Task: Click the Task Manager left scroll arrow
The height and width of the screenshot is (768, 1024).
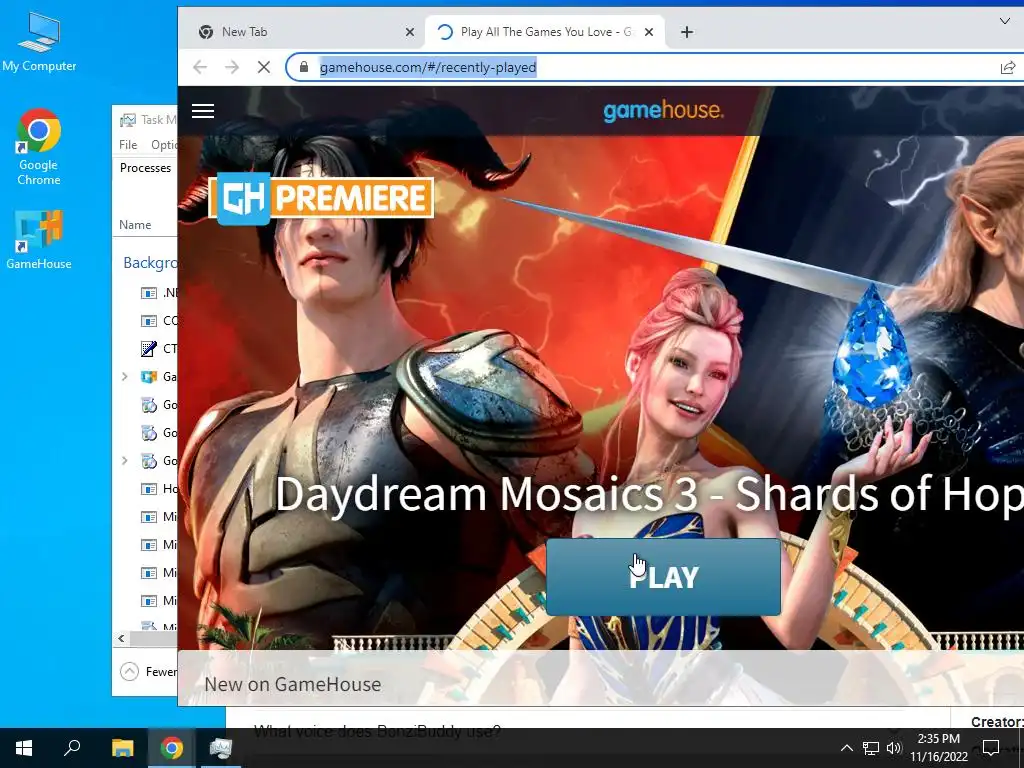Action: (121, 639)
